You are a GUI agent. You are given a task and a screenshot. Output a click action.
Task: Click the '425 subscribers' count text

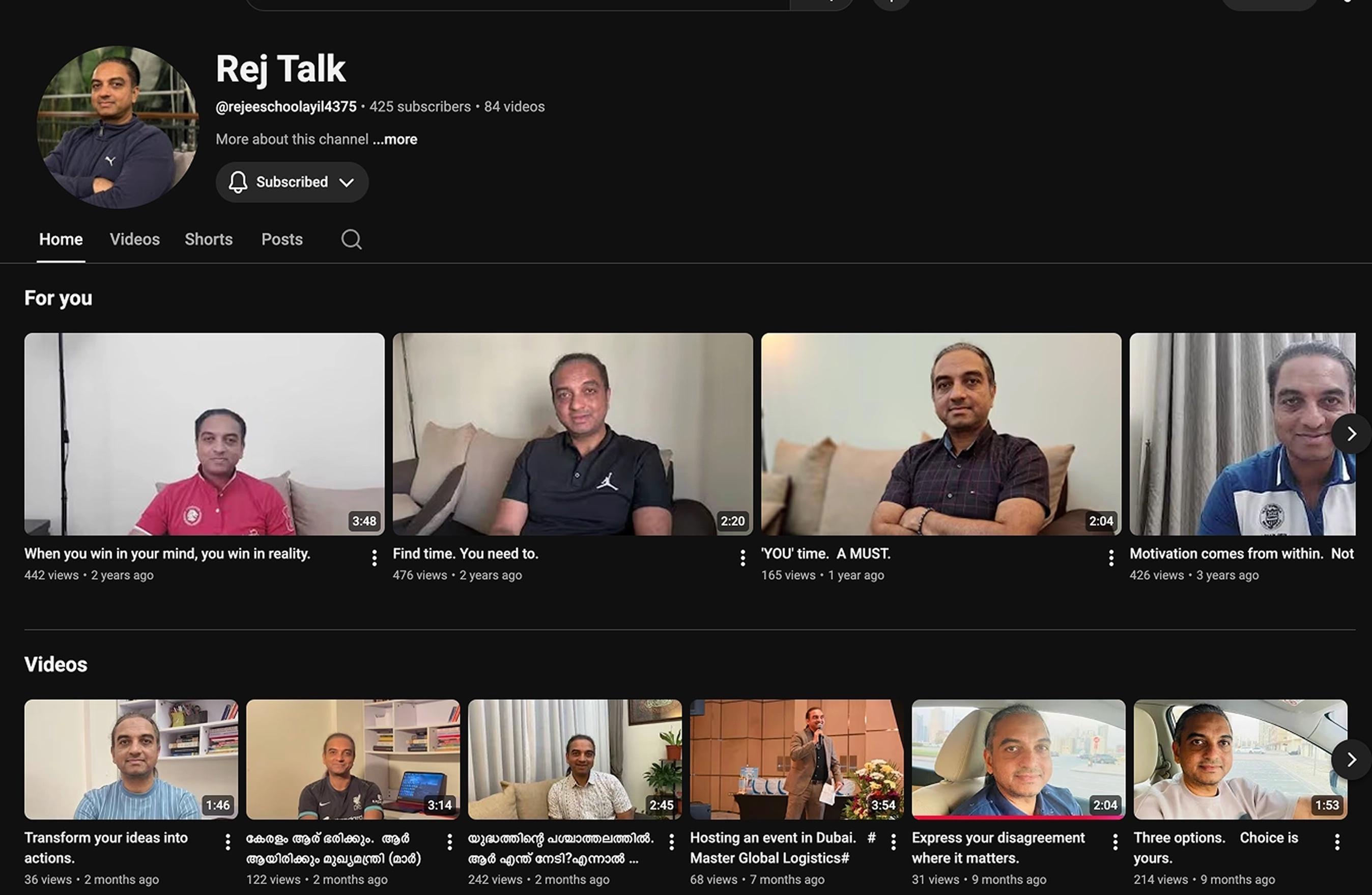(x=420, y=107)
